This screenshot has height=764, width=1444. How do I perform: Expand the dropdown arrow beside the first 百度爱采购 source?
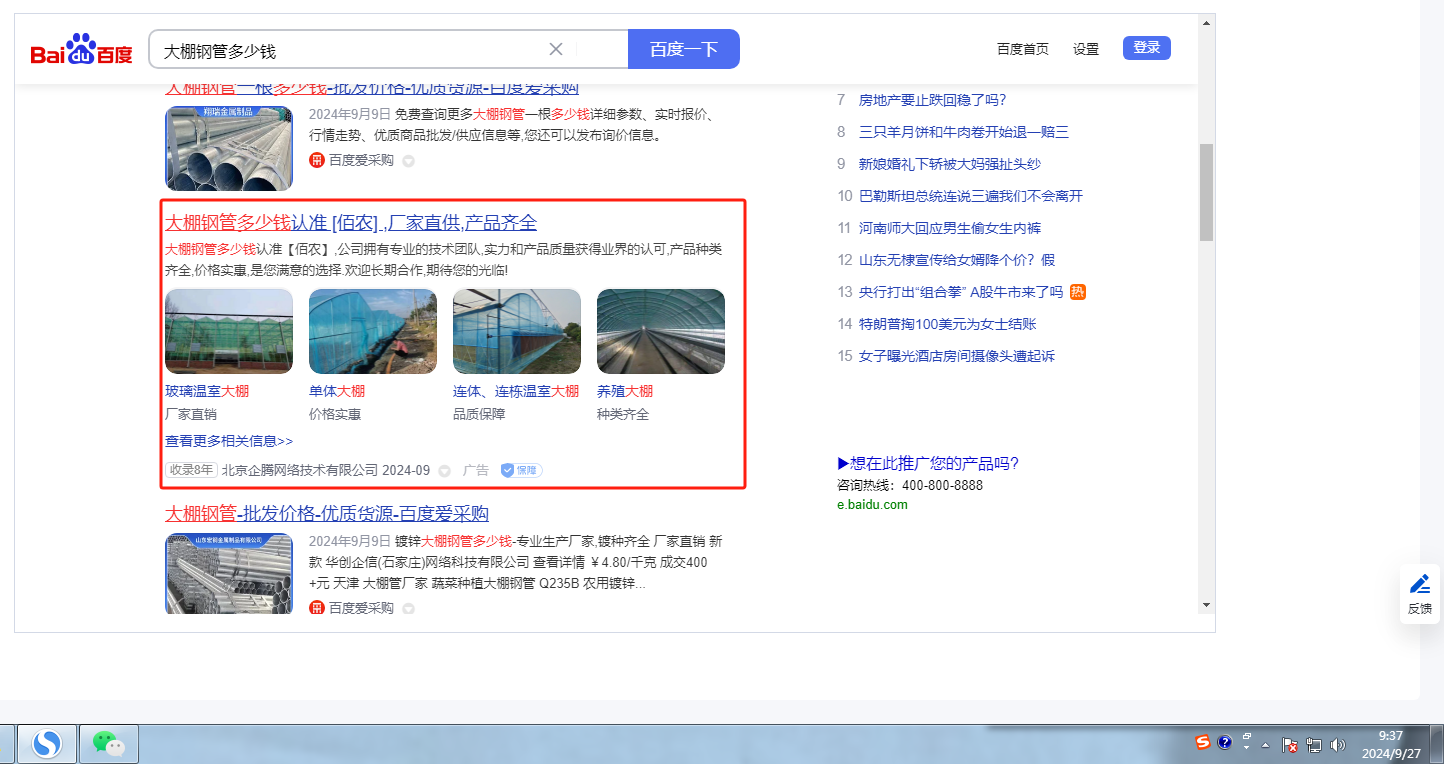click(x=408, y=161)
